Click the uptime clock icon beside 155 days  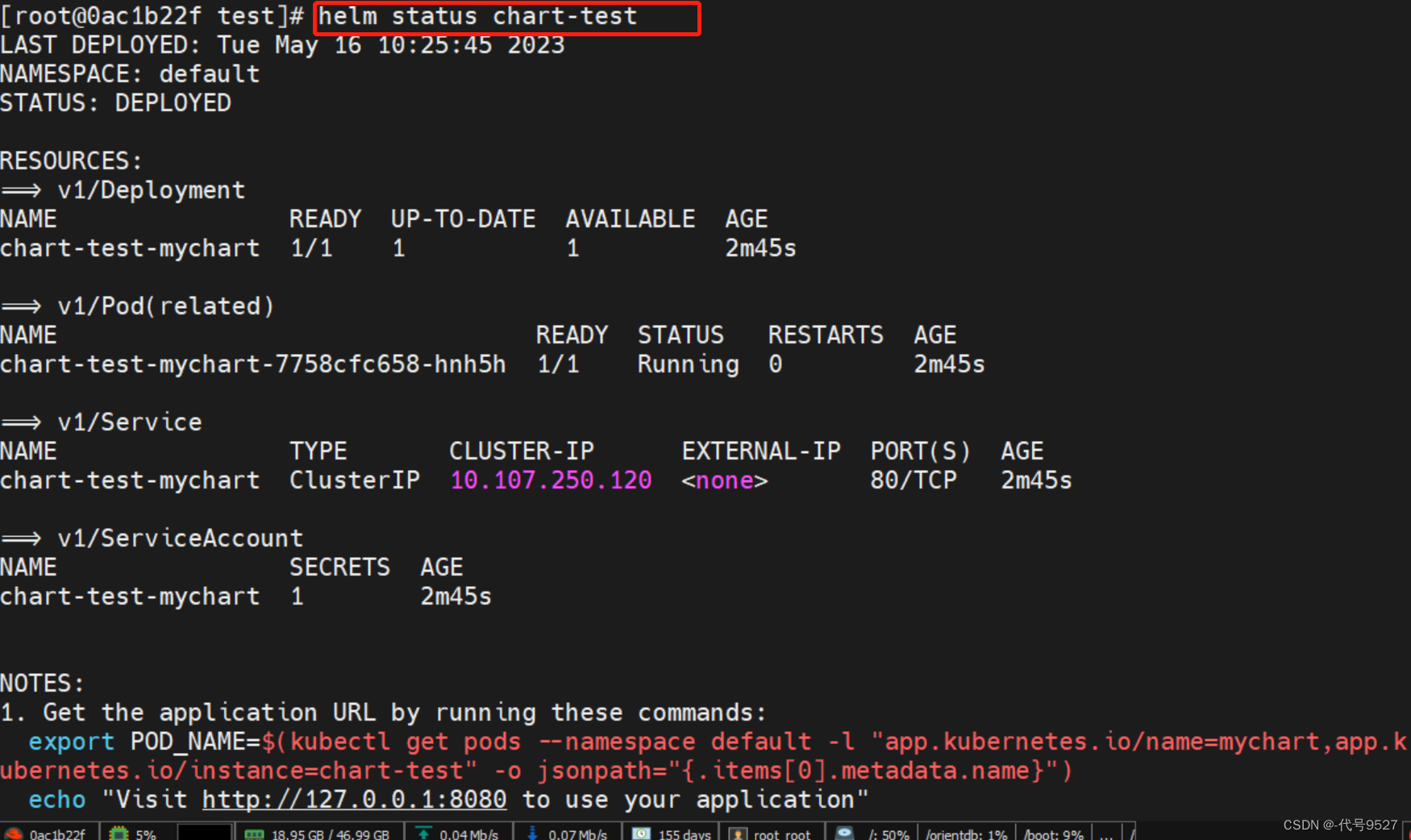(x=641, y=834)
